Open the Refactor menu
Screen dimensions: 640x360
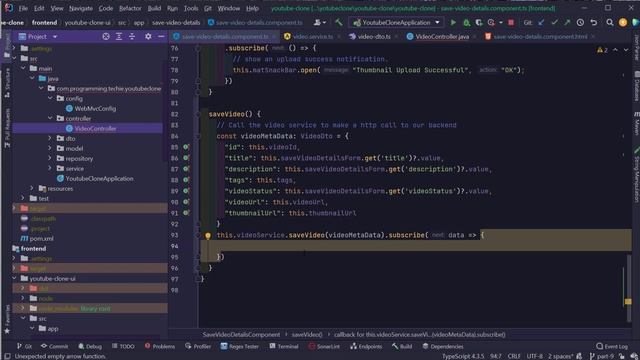point(130,8)
